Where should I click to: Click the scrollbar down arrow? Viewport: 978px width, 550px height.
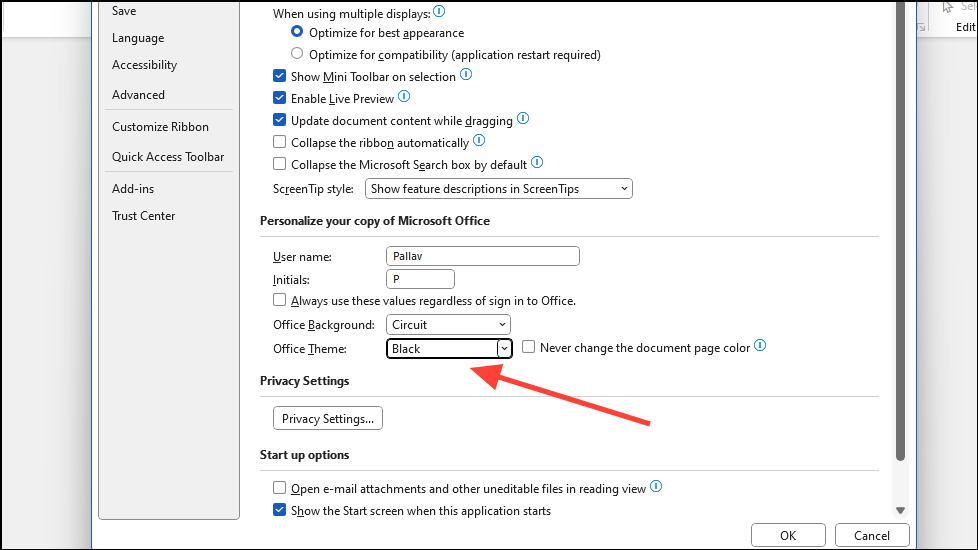click(x=900, y=511)
